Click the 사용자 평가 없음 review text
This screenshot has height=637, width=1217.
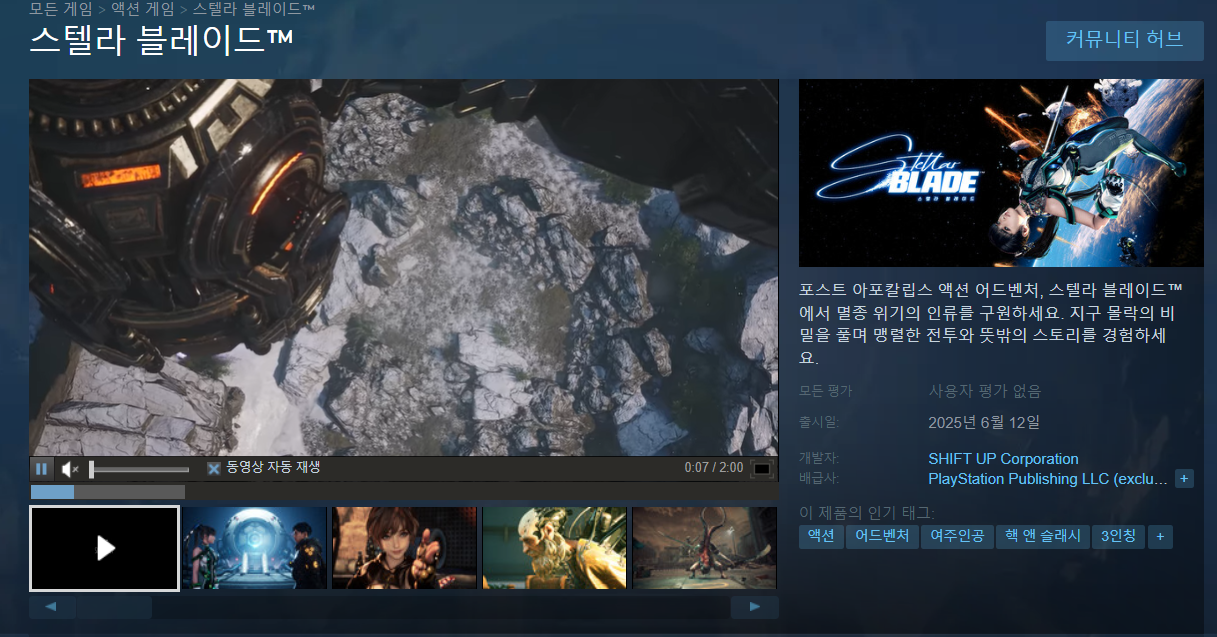pyautogui.click(x=984, y=391)
